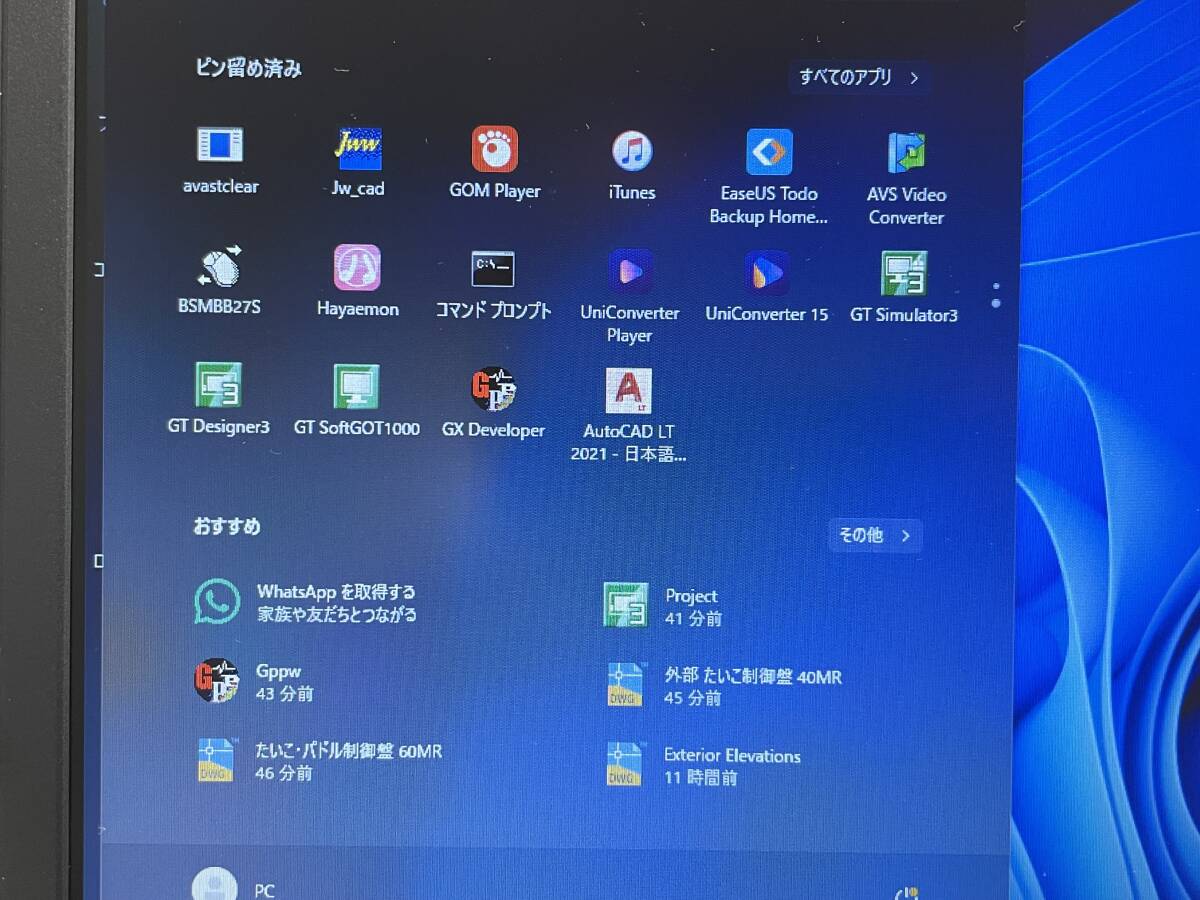Click the WhatsApp recommended icon

point(217,602)
